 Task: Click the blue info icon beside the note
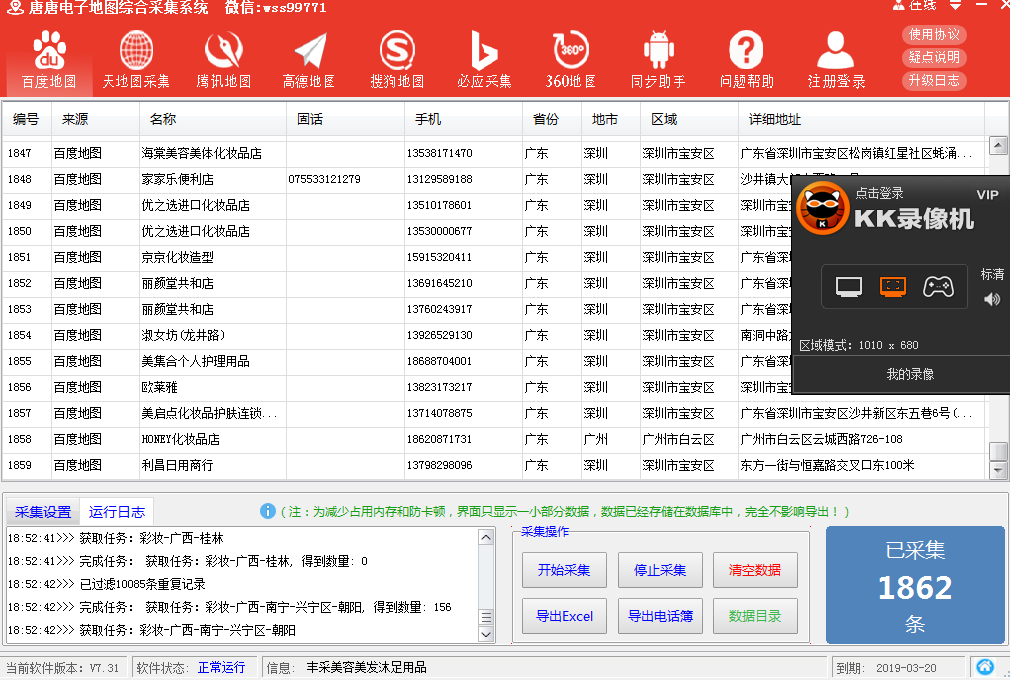pyautogui.click(x=267, y=511)
